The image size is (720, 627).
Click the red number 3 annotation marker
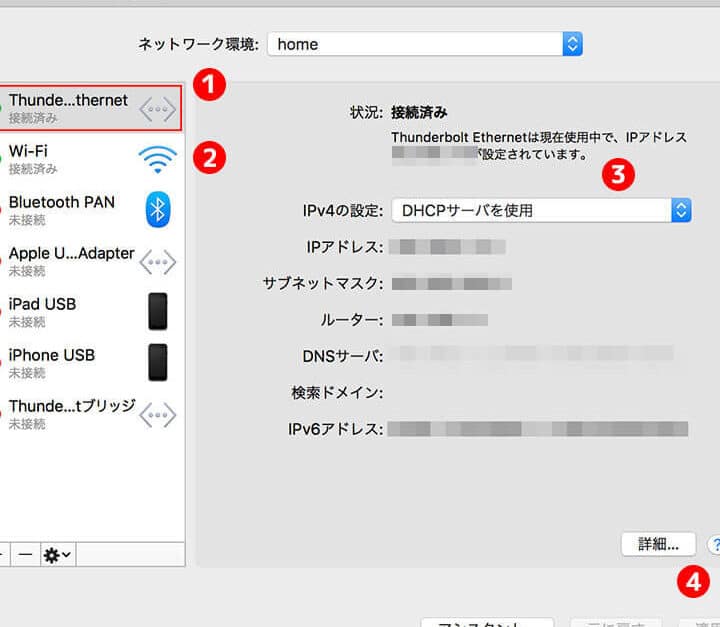click(621, 173)
